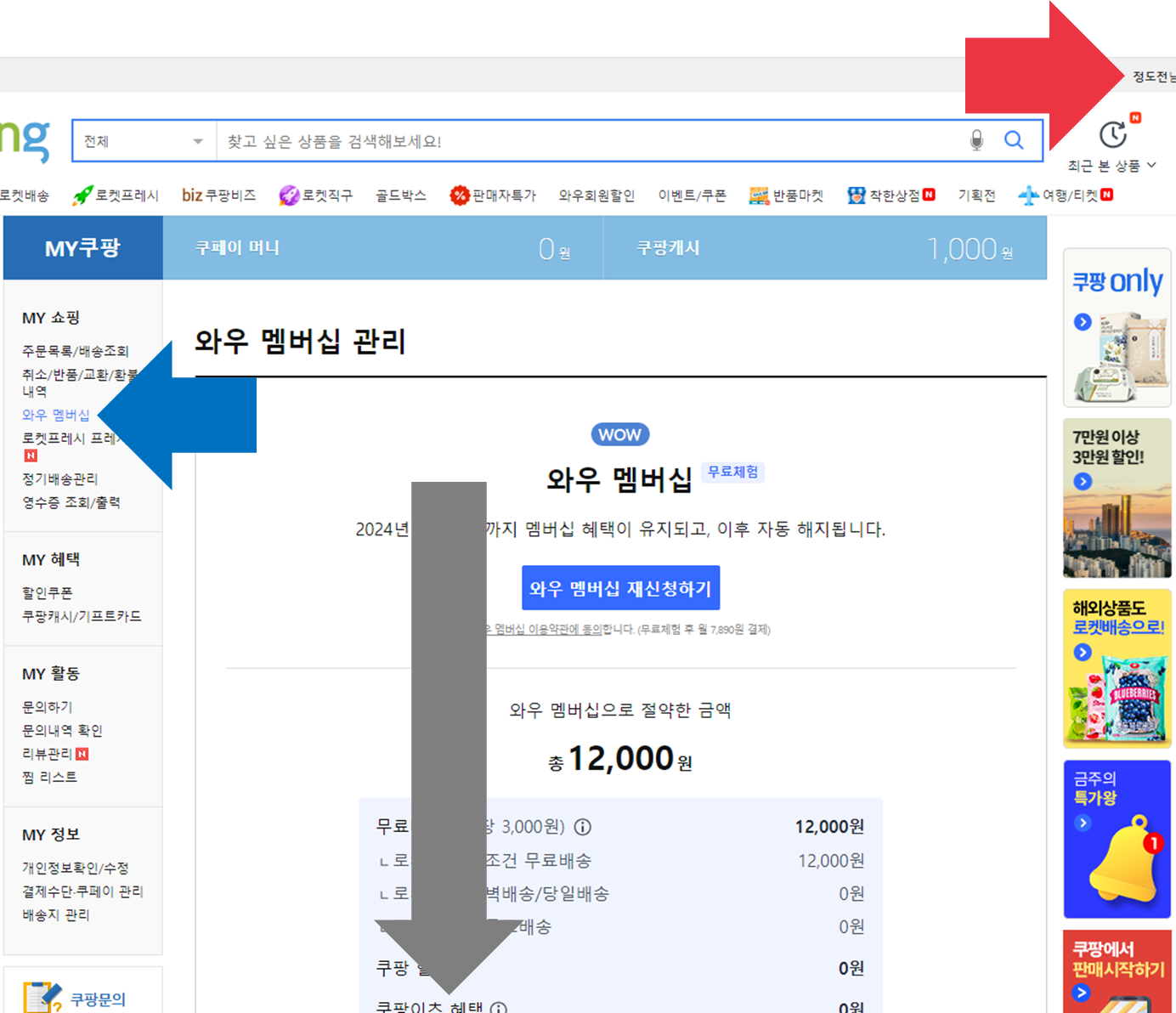Screen dimensions: 1176x1013
Task: Click the arrow icon on 금주의 특가왕 banner
Action: [x=1083, y=823]
